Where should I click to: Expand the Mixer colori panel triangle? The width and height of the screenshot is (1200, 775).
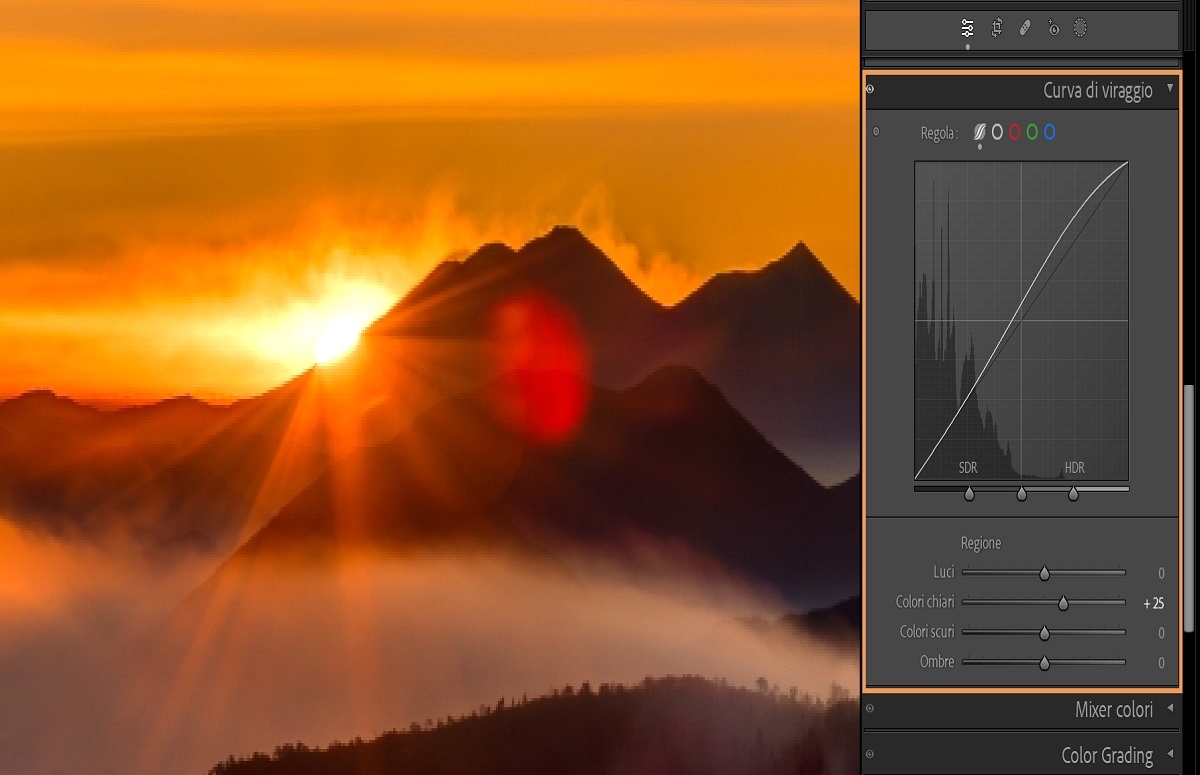point(1170,709)
